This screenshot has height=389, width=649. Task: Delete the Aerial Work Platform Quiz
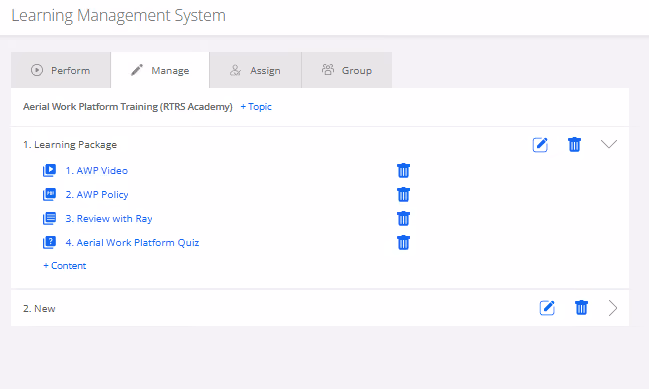(x=404, y=243)
